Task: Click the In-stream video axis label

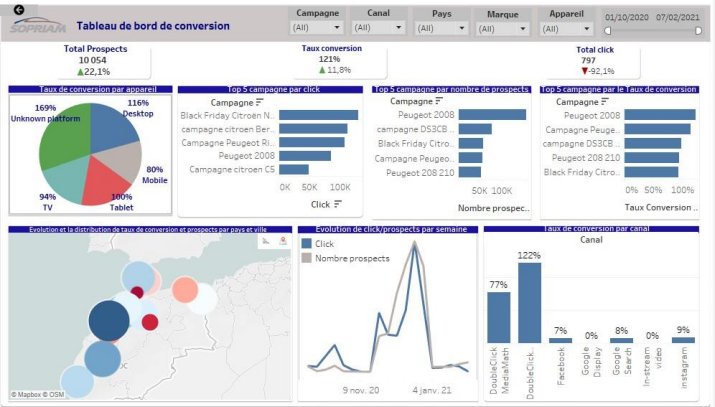Action: click(x=653, y=367)
